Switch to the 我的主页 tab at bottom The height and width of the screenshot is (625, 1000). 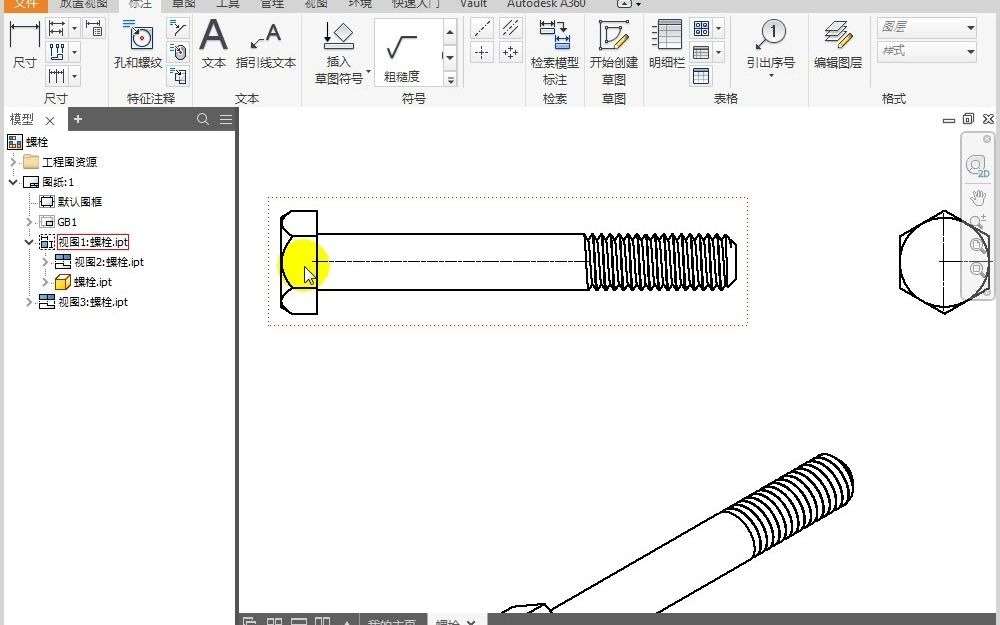point(393,620)
